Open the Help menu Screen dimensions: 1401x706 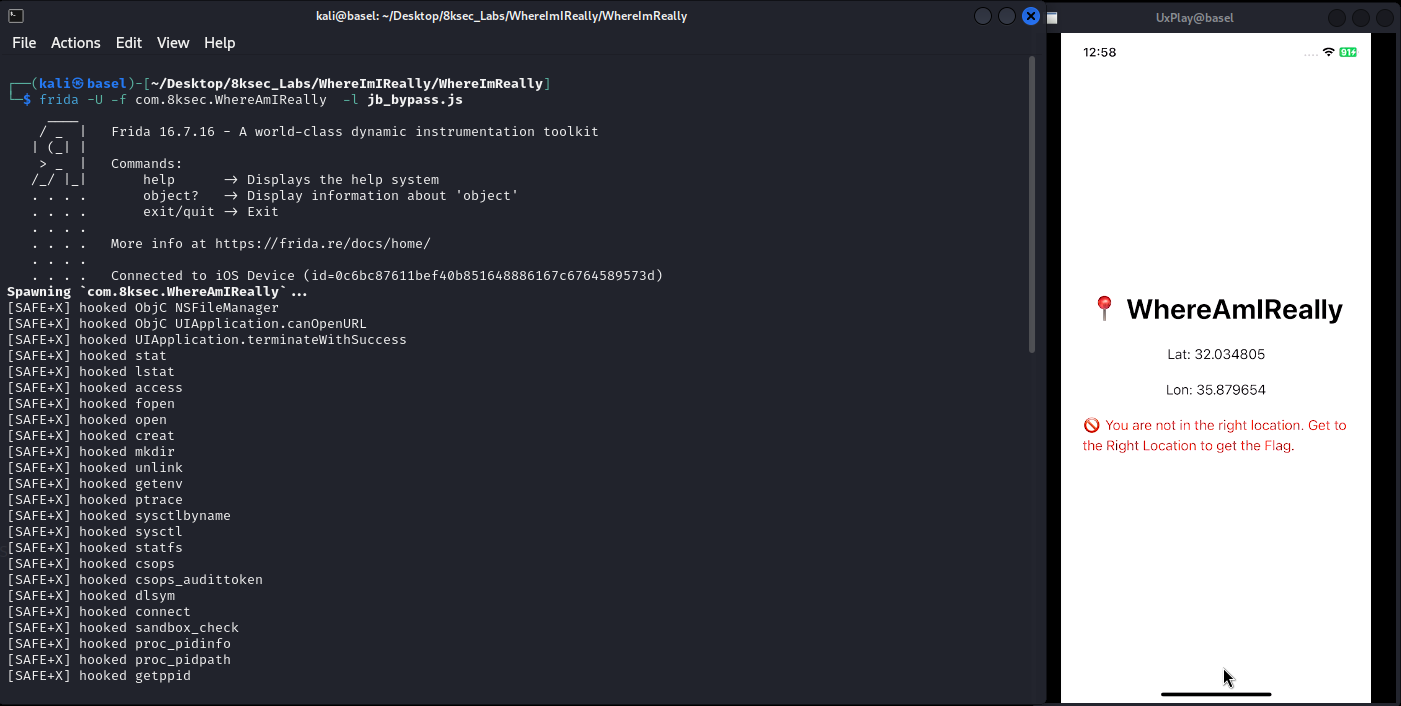pos(220,43)
